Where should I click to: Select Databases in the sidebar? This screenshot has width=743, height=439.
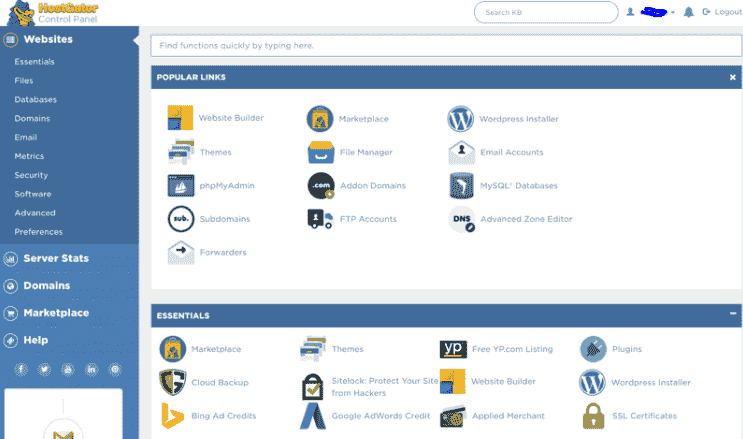36,100
